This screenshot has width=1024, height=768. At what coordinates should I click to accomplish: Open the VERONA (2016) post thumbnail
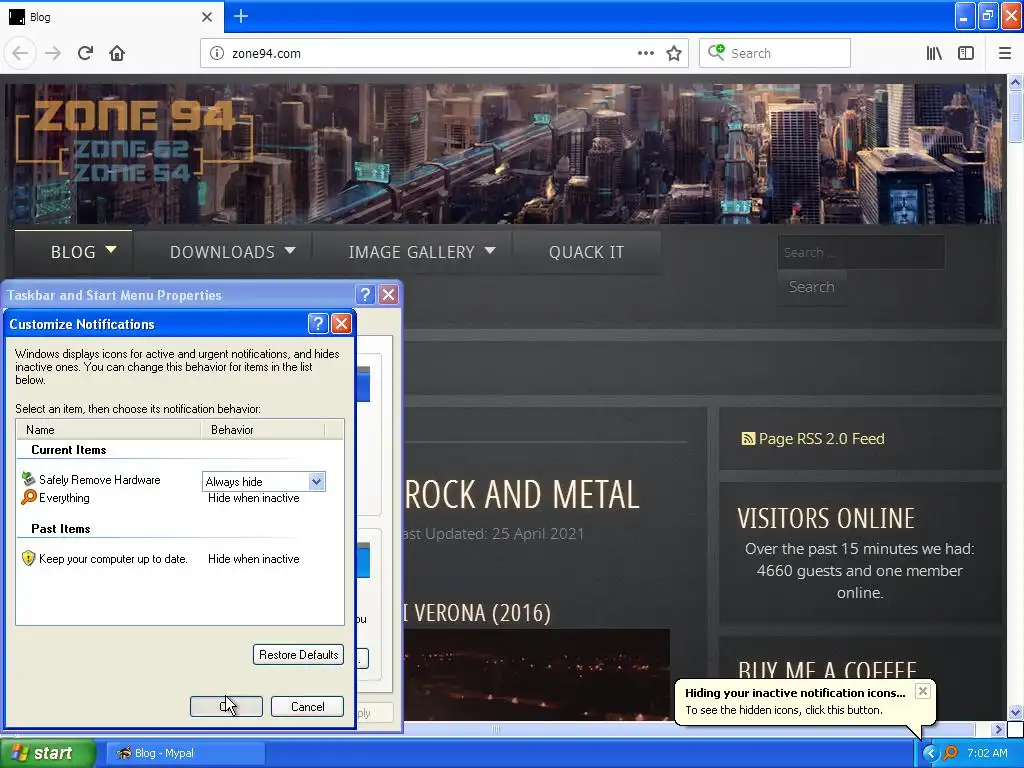537,675
